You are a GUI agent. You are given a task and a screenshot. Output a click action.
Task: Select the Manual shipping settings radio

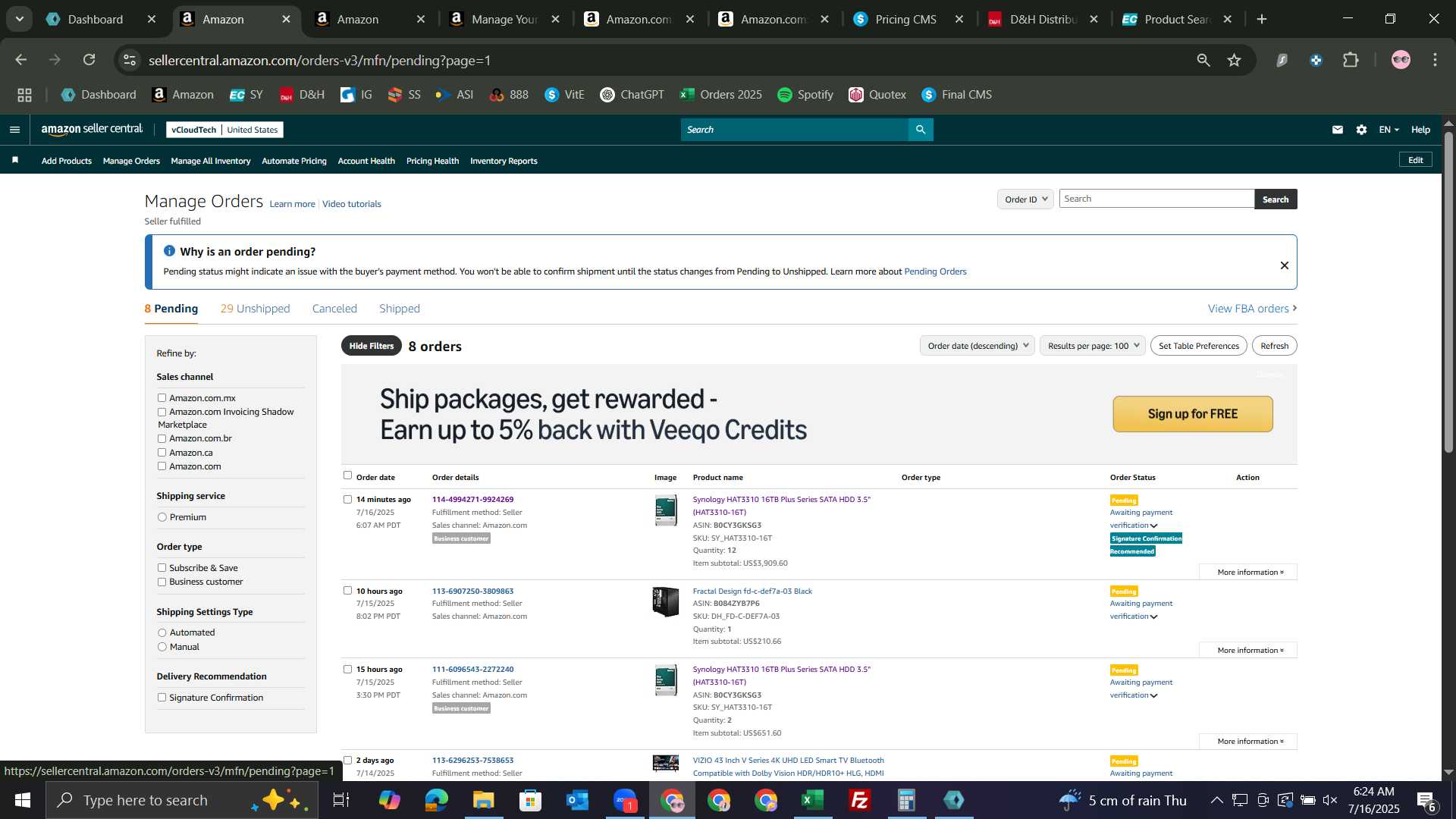pos(162,647)
